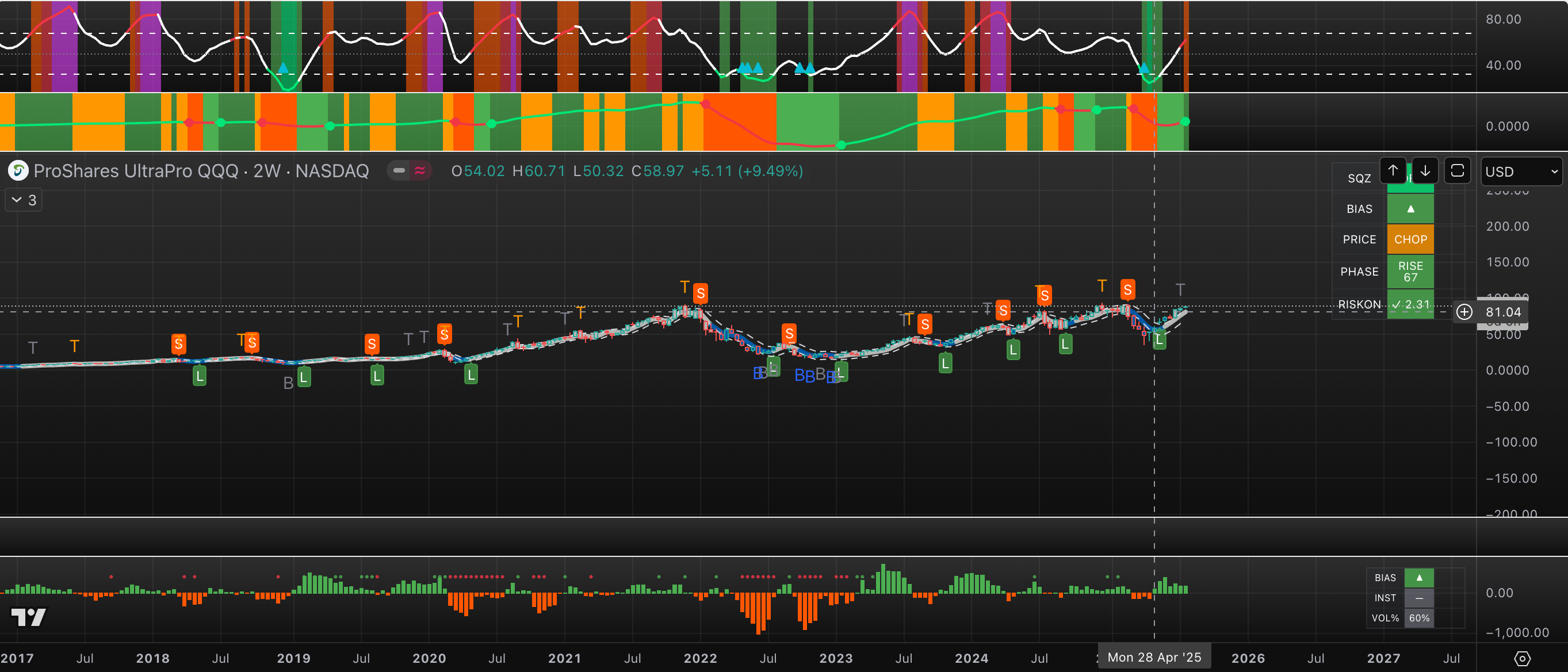Click the INST label in the lower table

(x=1385, y=598)
